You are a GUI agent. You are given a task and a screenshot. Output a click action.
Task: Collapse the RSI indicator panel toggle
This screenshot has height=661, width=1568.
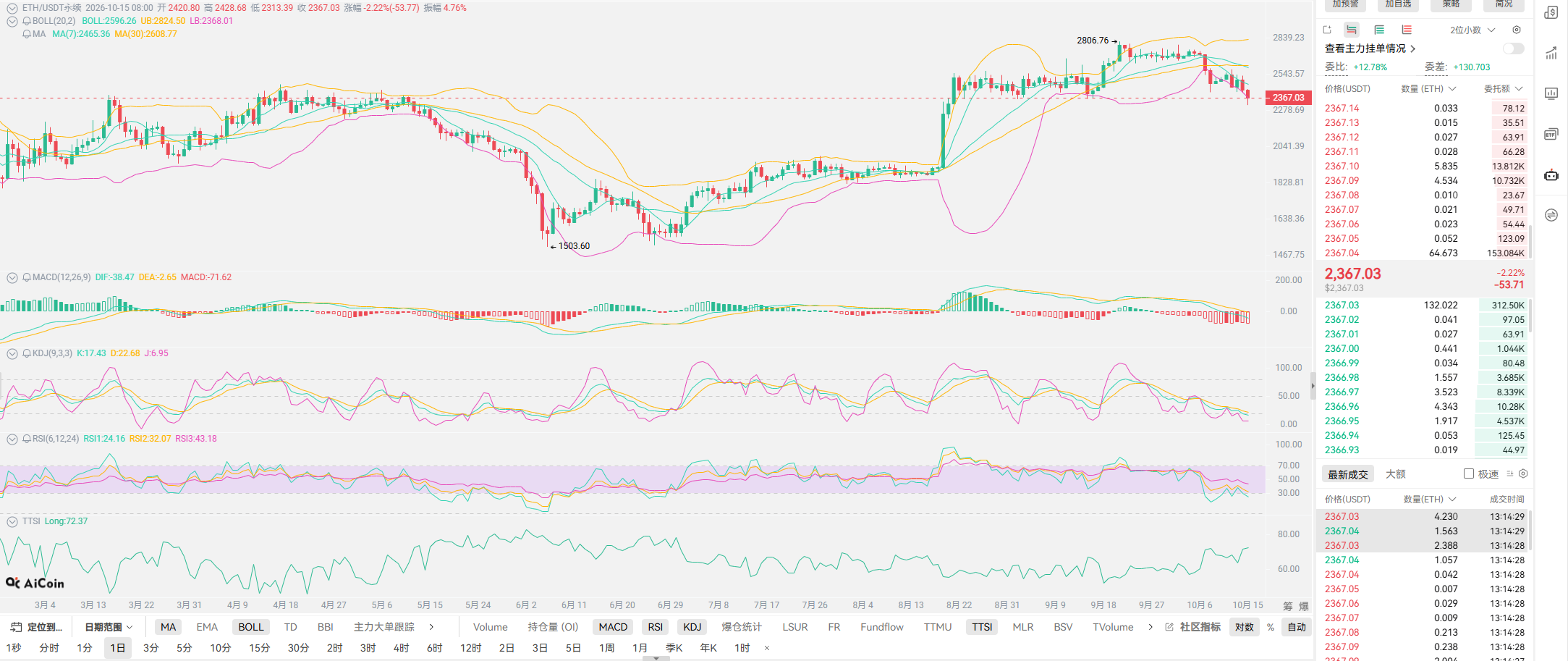(x=12, y=439)
